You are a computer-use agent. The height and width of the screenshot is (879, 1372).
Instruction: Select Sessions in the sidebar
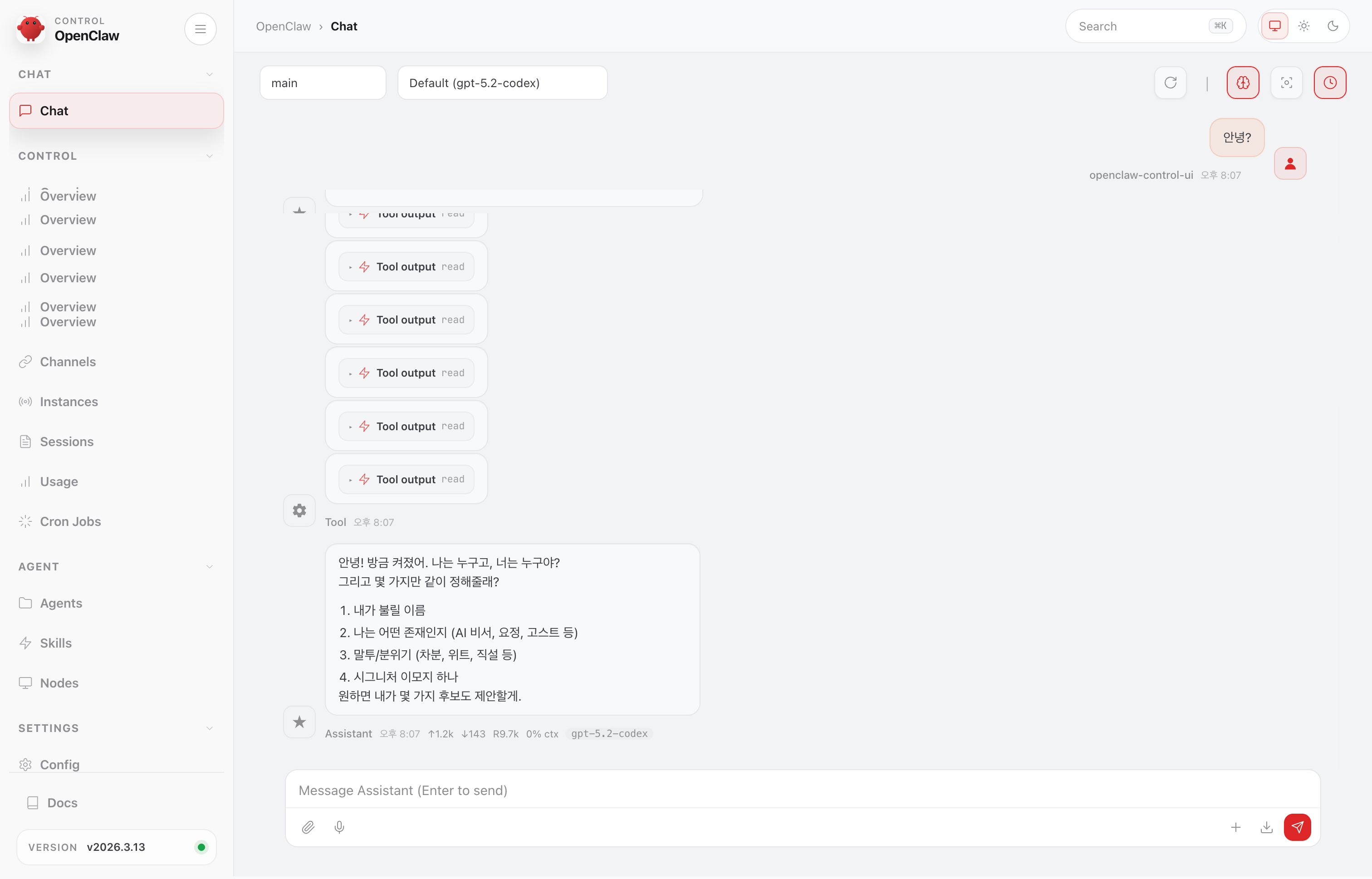67,441
